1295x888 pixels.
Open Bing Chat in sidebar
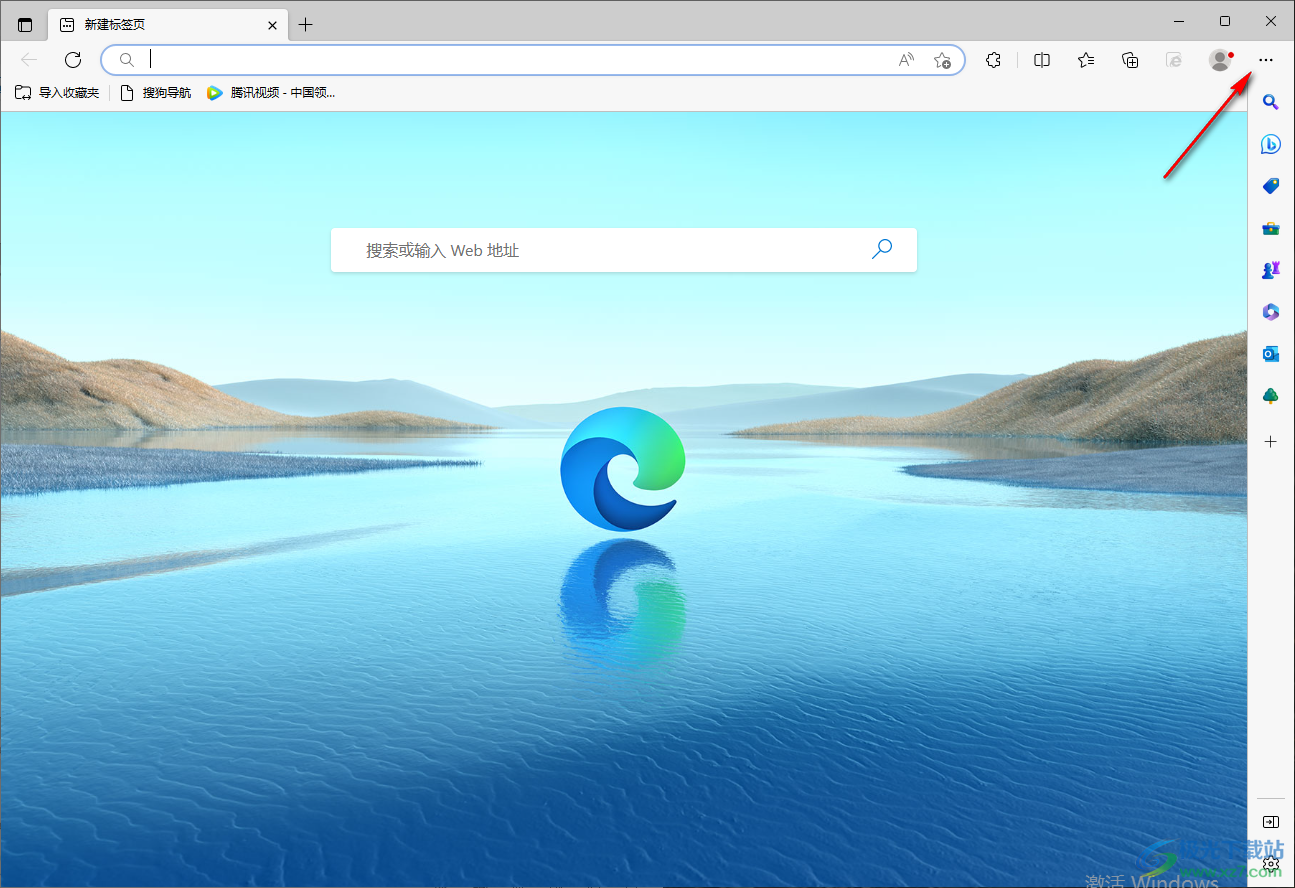tap(1271, 144)
